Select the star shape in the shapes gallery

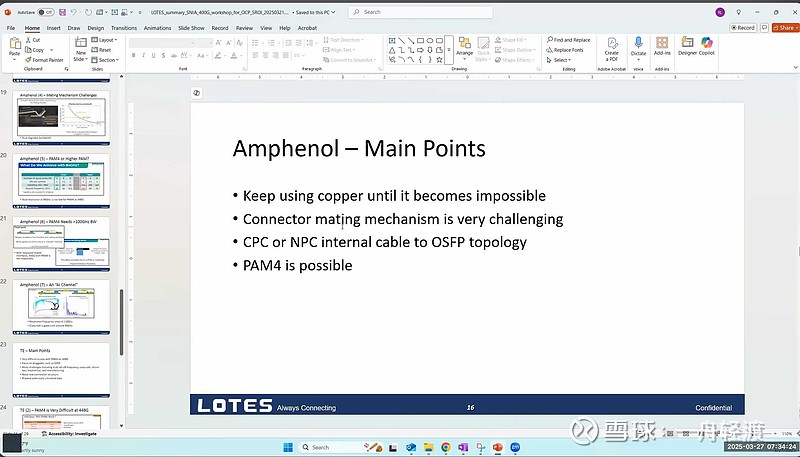click(x=439, y=60)
